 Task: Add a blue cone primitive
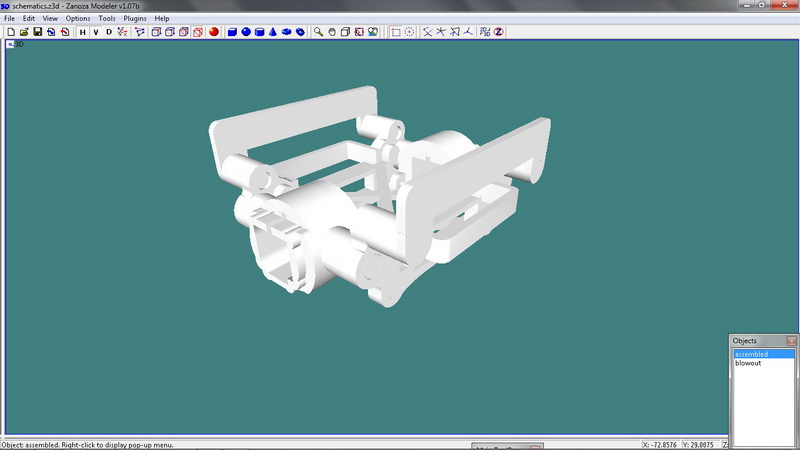pyautogui.click(x=273, y=32)
